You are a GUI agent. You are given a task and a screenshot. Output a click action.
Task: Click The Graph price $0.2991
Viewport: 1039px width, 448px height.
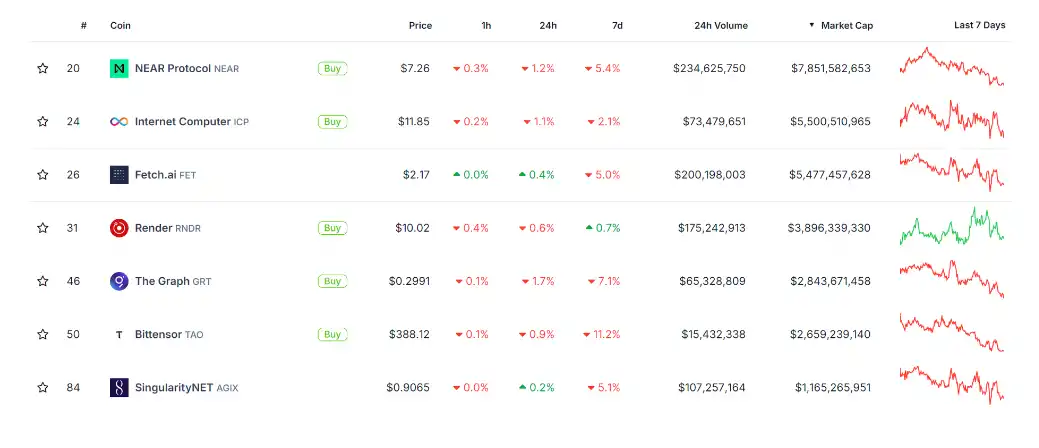(409, 281)
